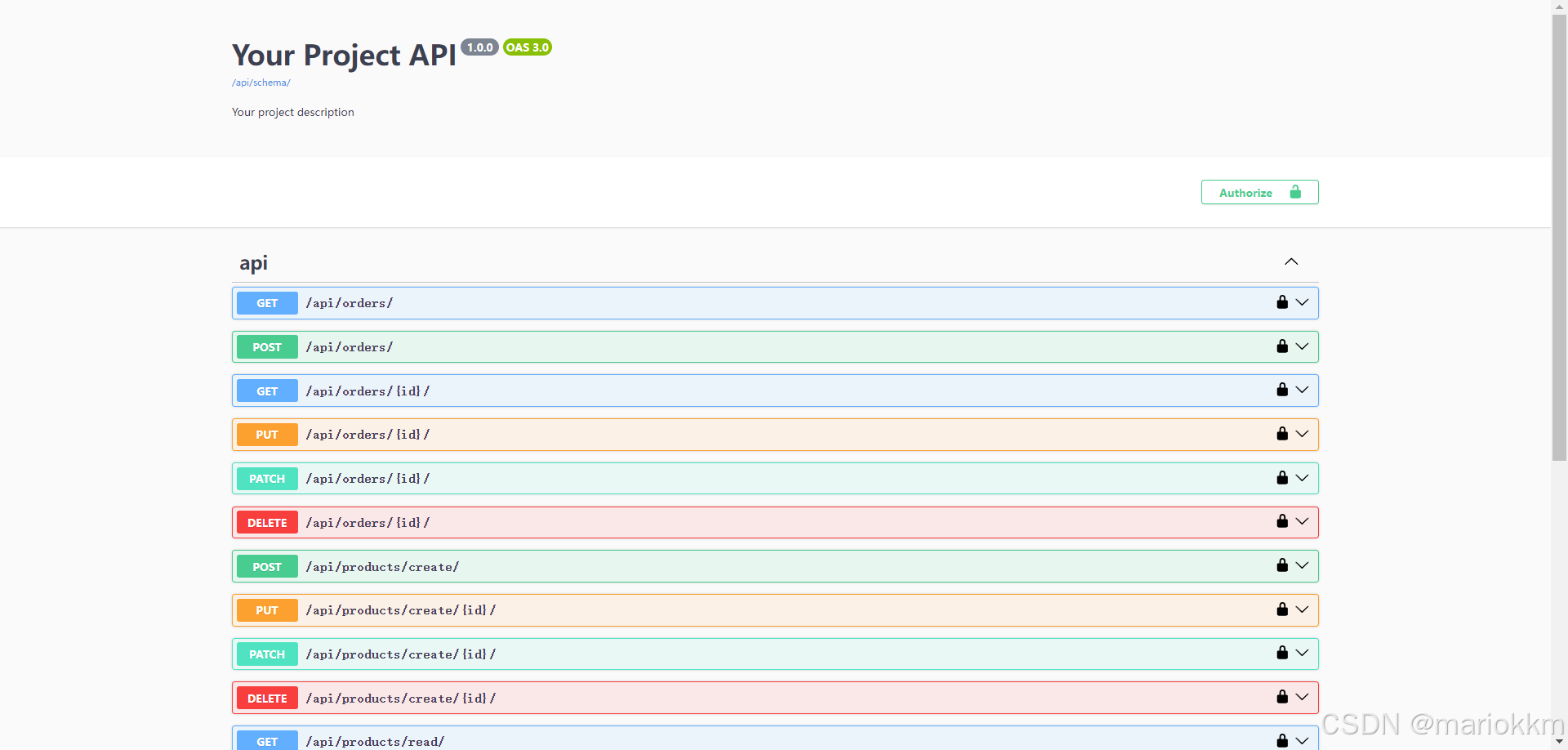Viewport: 1568px width, 750px height.
Task: Click /api/products/read/ path text
Action: click(375, 742)
